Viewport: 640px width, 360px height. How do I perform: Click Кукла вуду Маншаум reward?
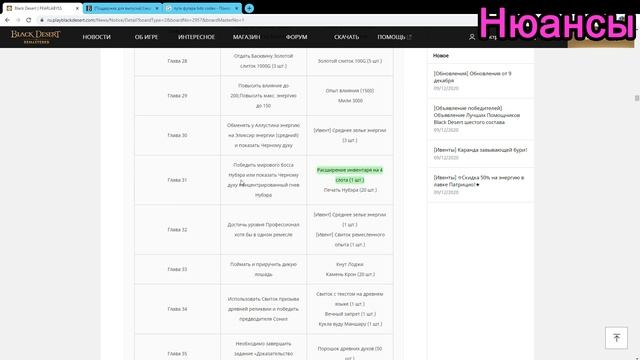350,324
